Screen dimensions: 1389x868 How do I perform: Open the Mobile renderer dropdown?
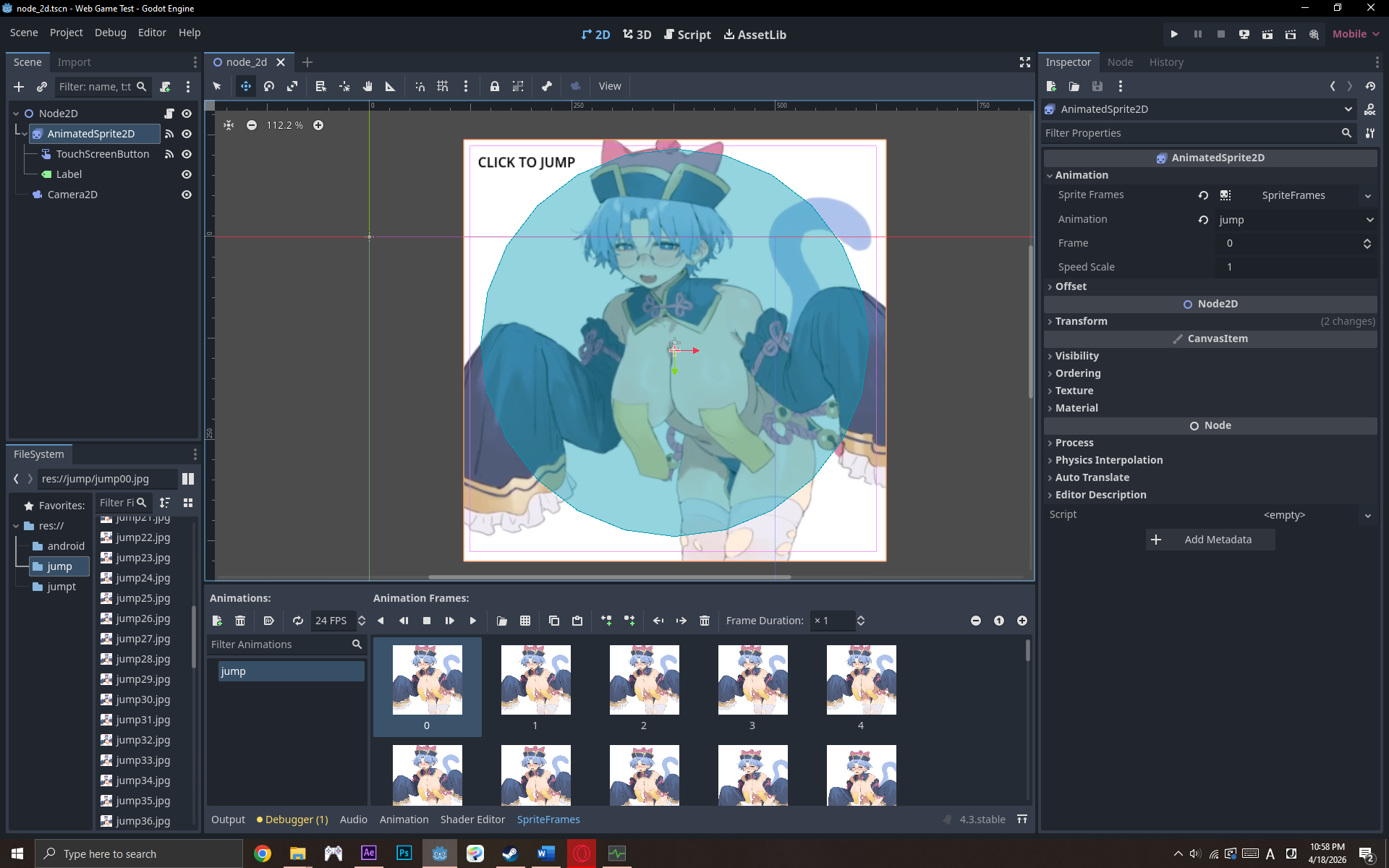coord(1356,34)
